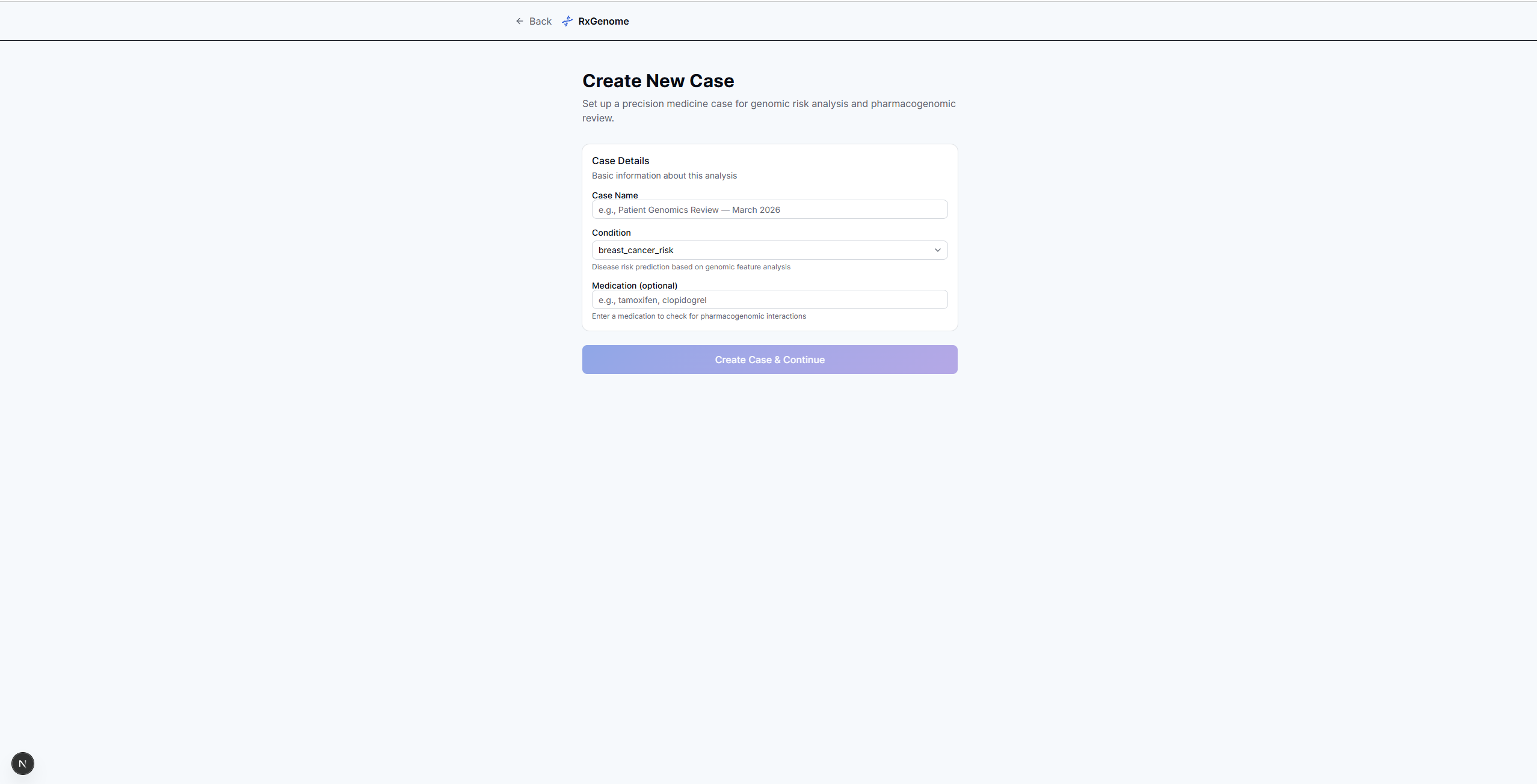Click the Case Details card title

tap(620, 161)
